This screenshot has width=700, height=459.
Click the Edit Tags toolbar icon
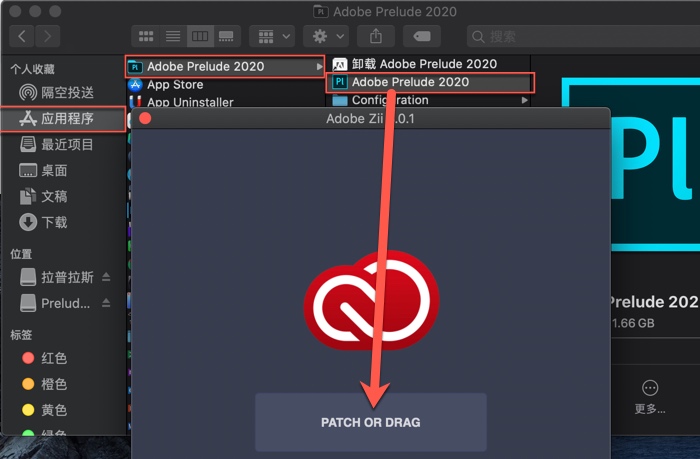tap(421, 36)
